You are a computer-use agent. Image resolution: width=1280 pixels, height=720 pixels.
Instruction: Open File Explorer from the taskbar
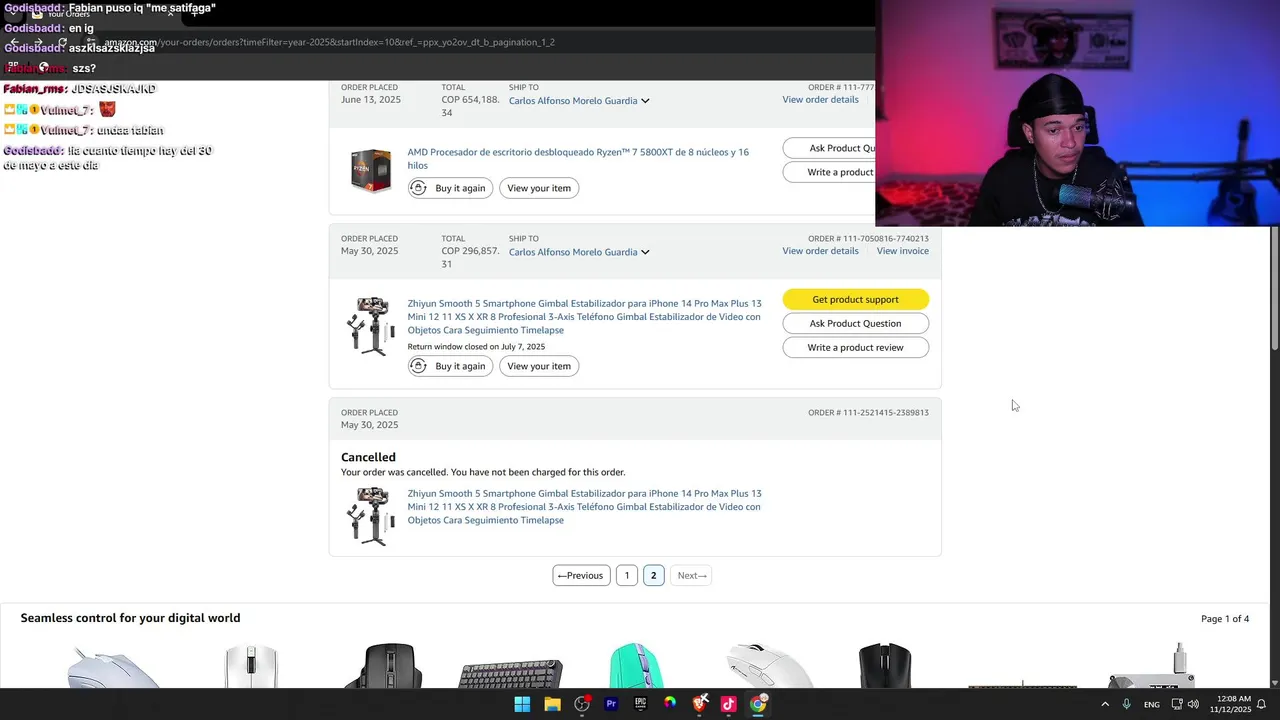click(552, 704)
